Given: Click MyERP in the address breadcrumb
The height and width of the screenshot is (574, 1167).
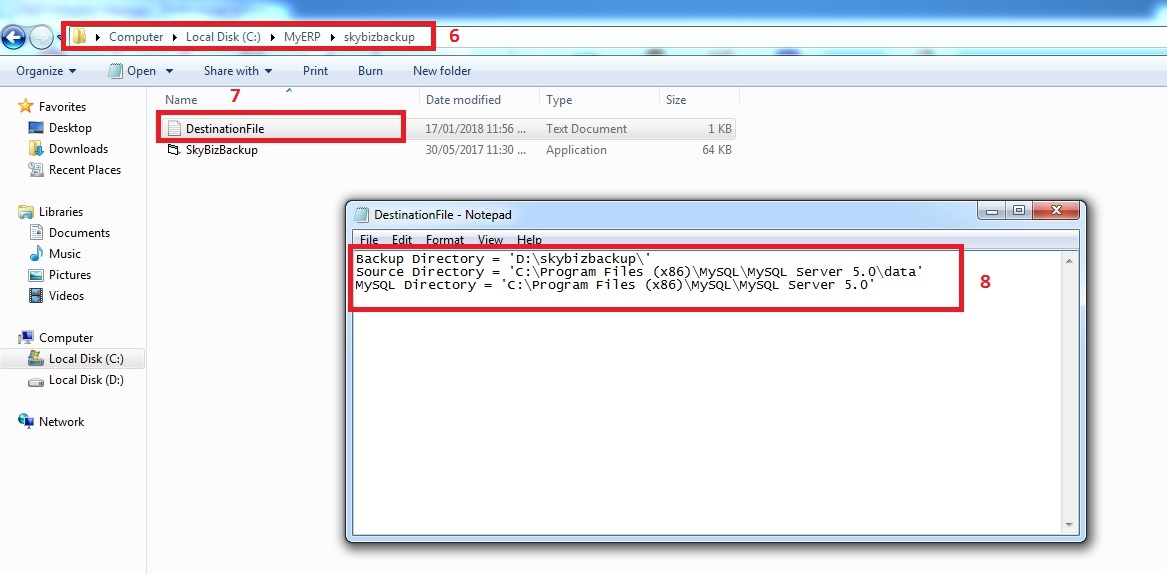Looking at the screenshot, I should pyautogui.click(x=300, y=37).
